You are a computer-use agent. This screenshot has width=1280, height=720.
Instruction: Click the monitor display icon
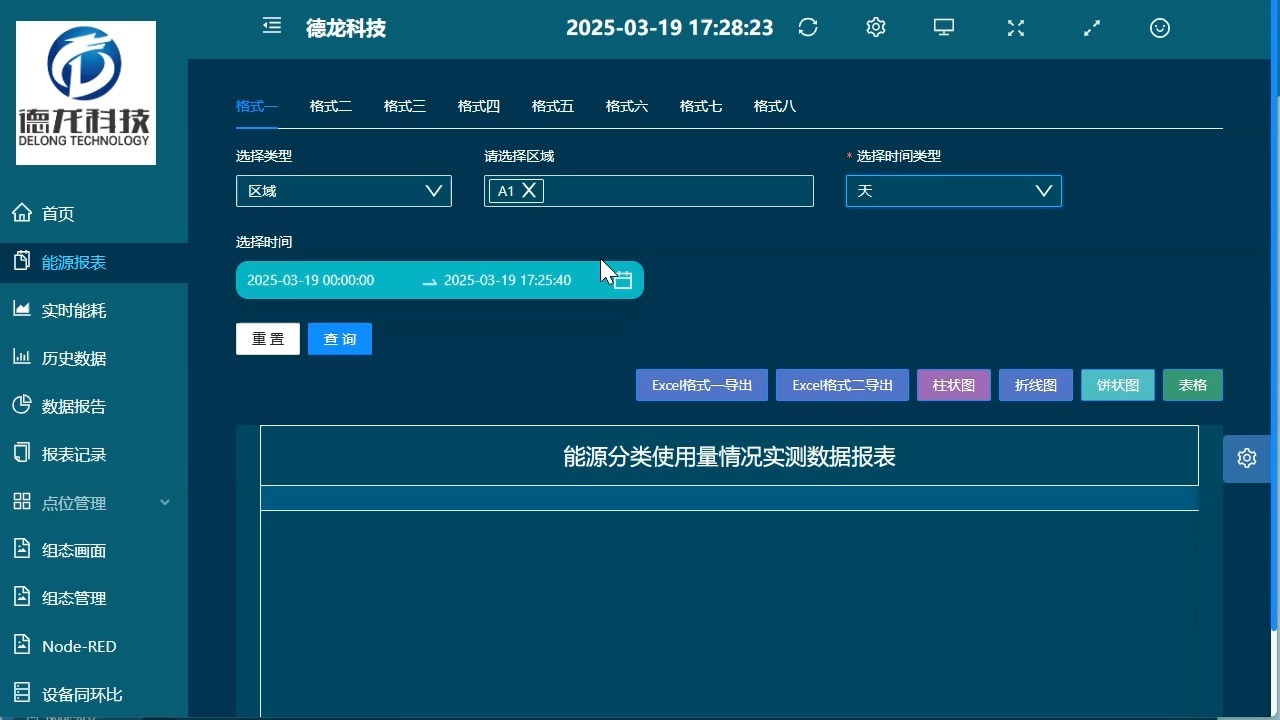point(942,27)
